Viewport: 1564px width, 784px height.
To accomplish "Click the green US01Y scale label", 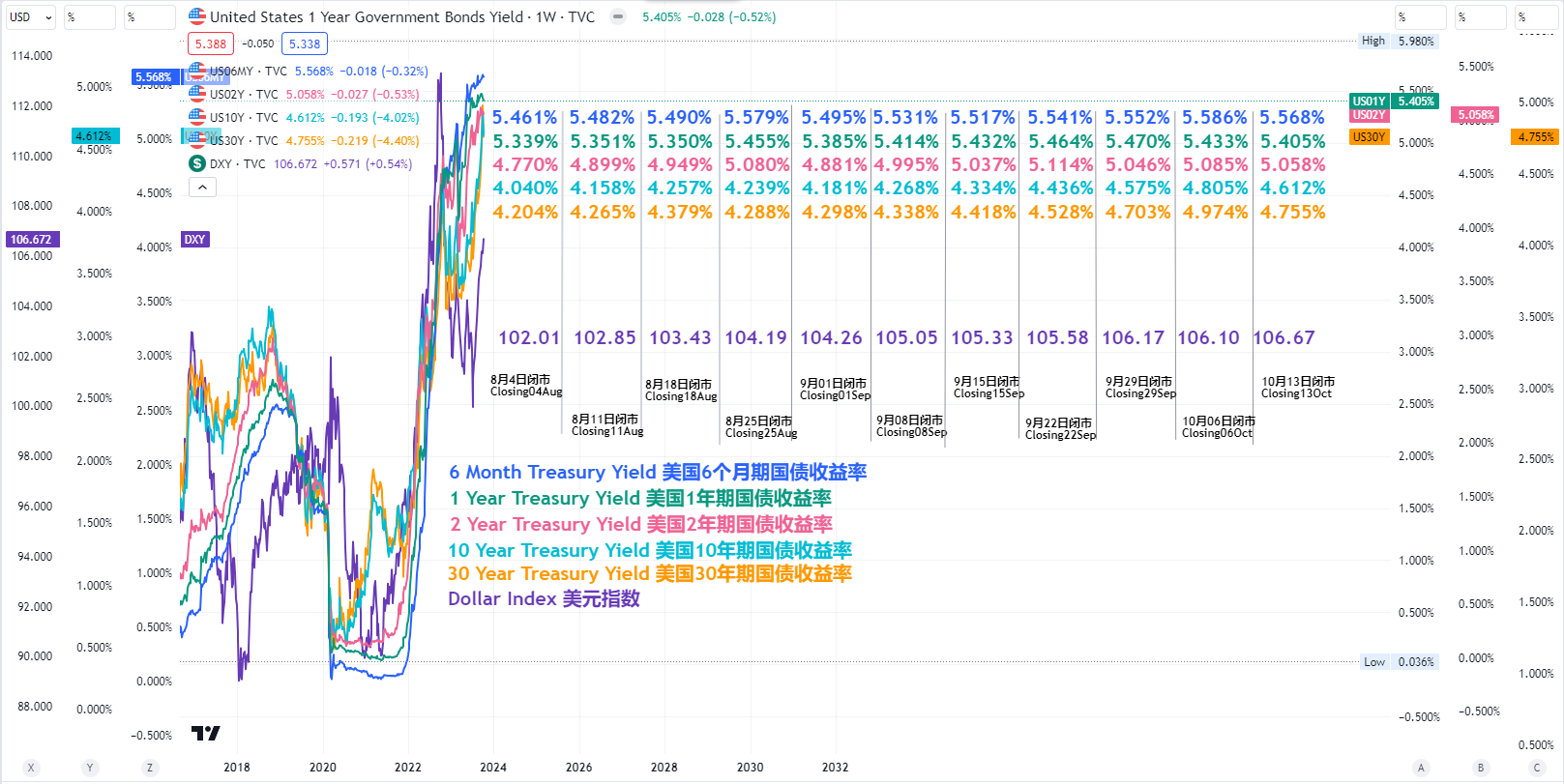I will tap(1369, 102).
